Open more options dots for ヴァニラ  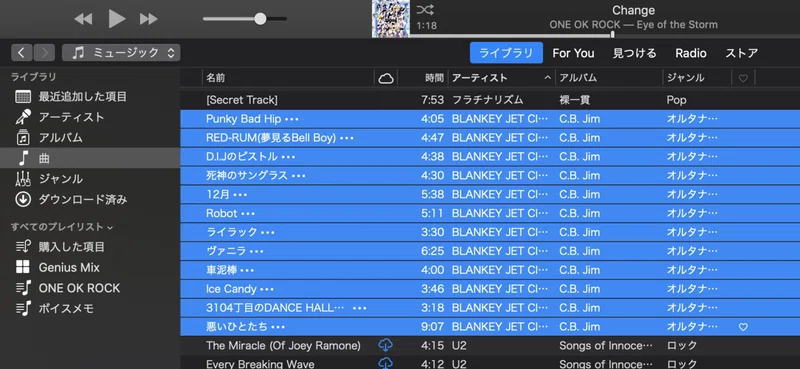(x=257, y=252)
